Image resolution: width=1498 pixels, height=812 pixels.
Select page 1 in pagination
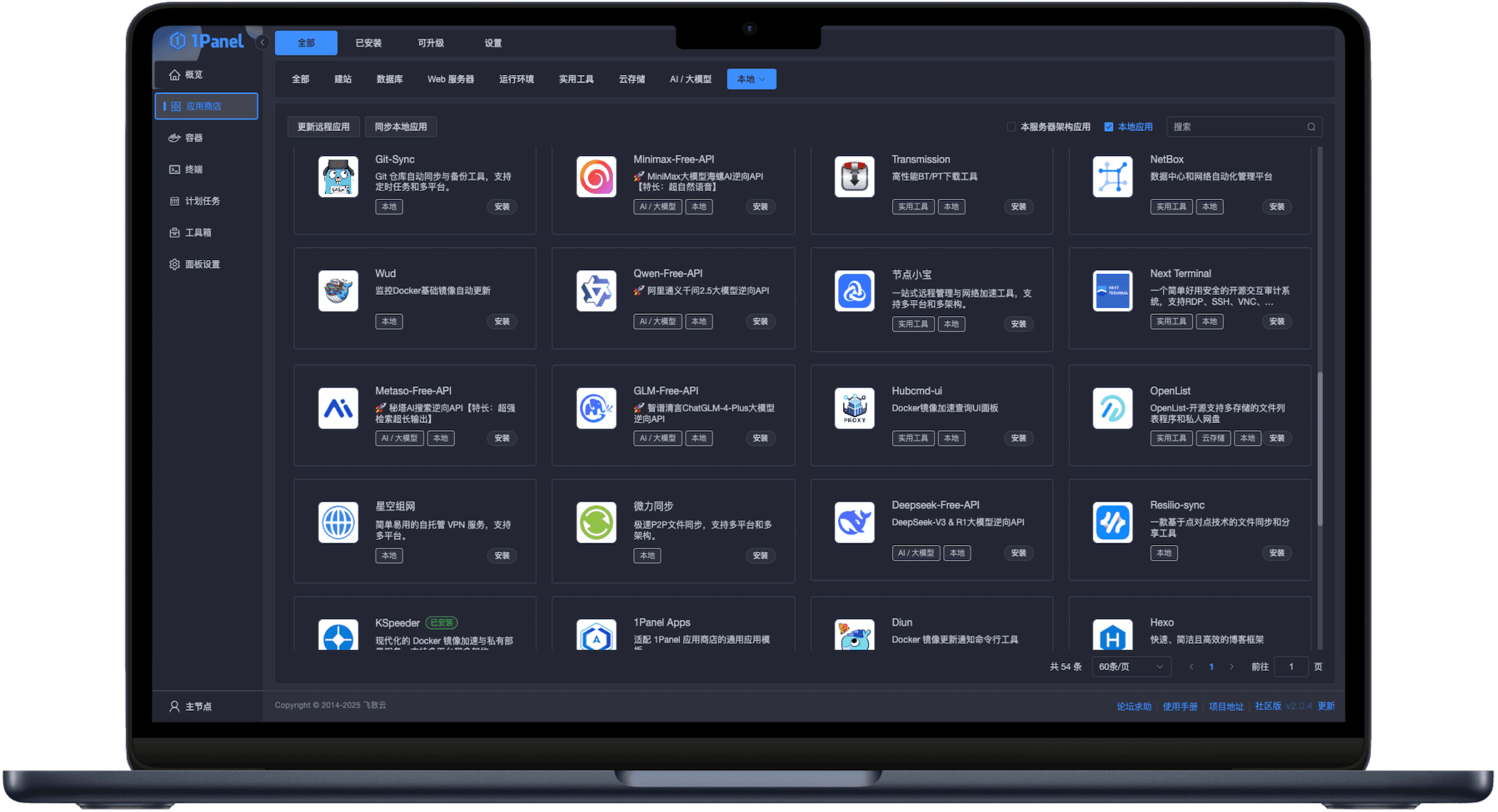point(1212,667)
